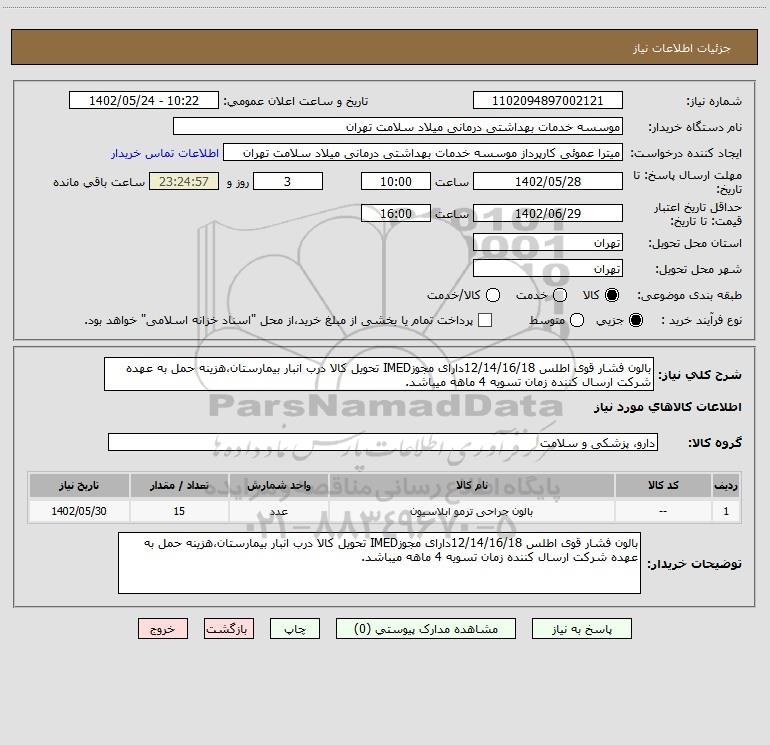Click the خروج exit button

point(163,629)
